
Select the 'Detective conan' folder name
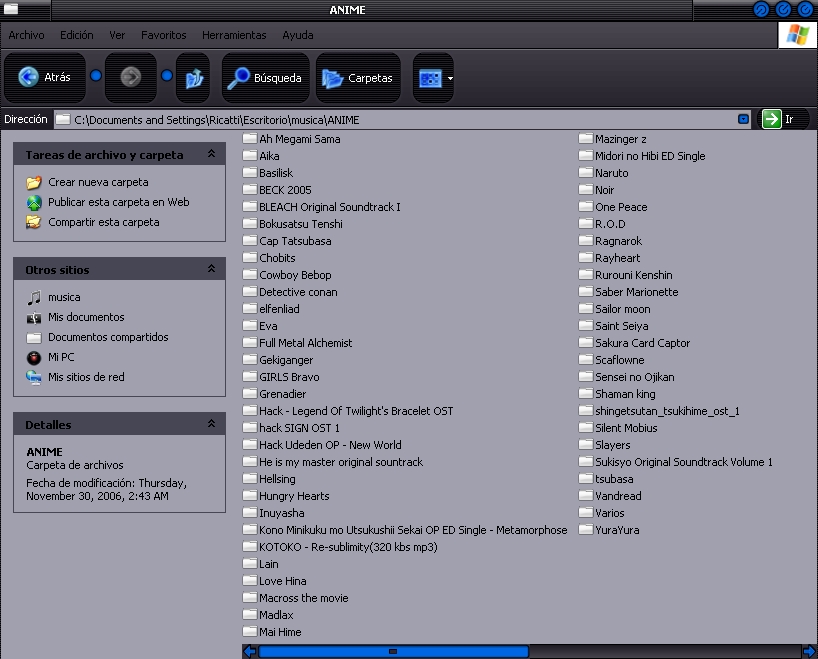[298, 292]
